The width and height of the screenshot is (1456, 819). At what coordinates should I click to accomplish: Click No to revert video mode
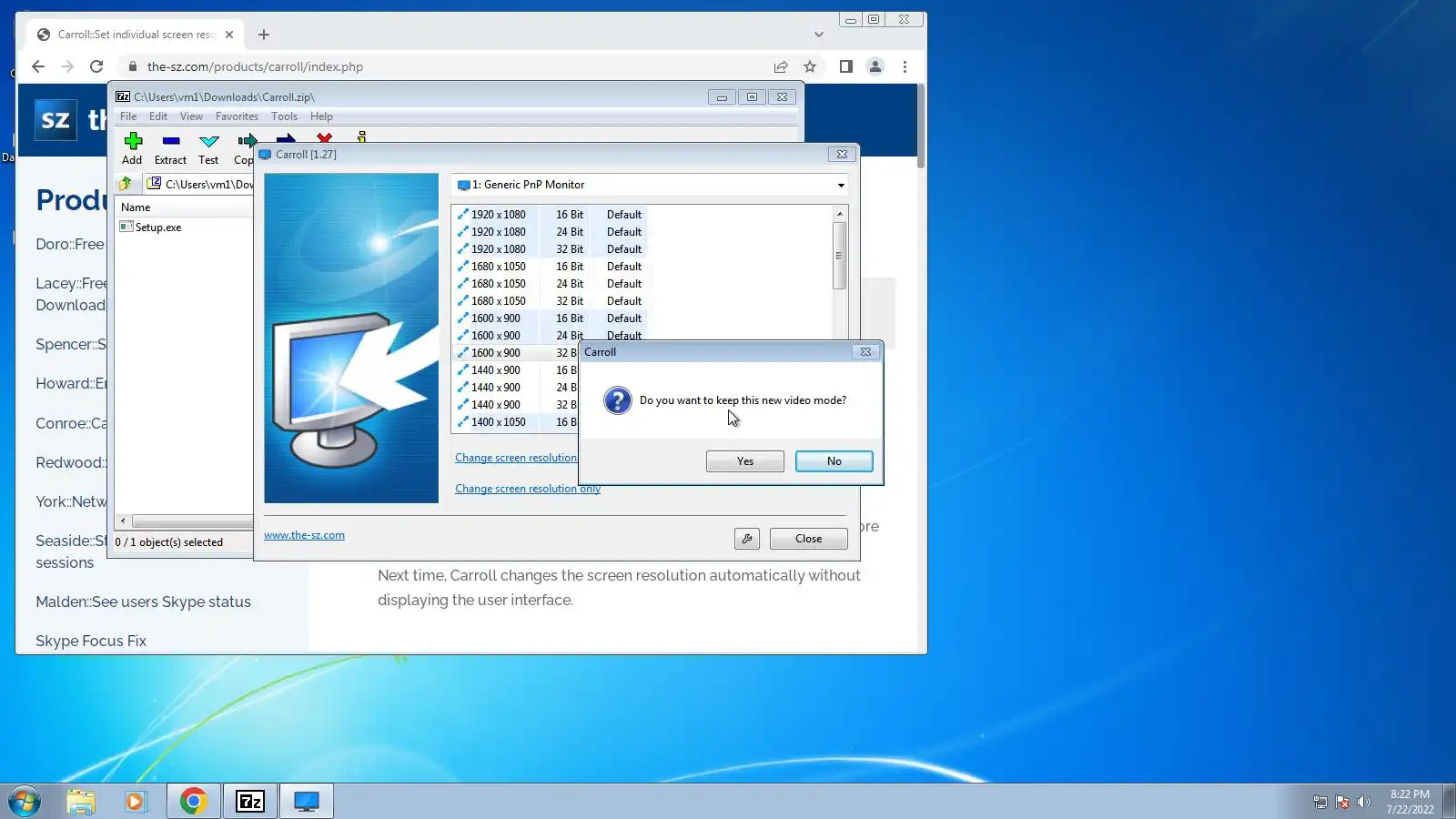(x=834, y=461)
